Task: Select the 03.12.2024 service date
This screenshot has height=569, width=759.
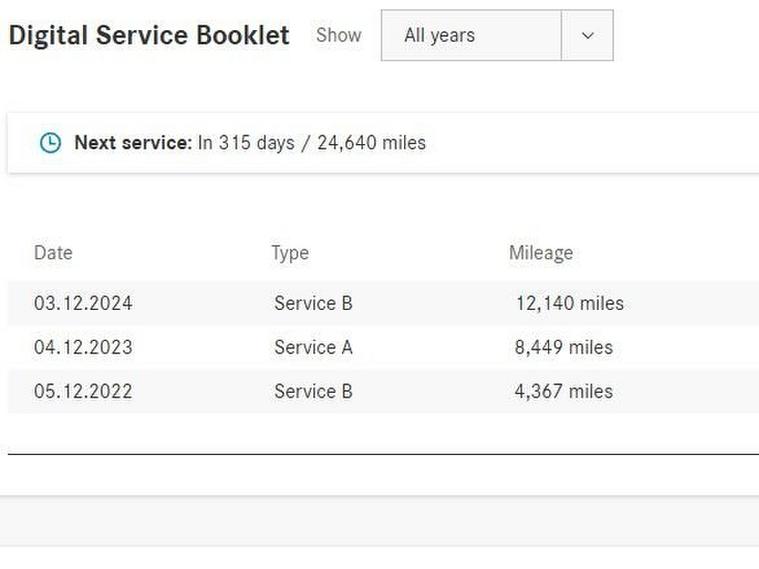Action: (83, 303)
